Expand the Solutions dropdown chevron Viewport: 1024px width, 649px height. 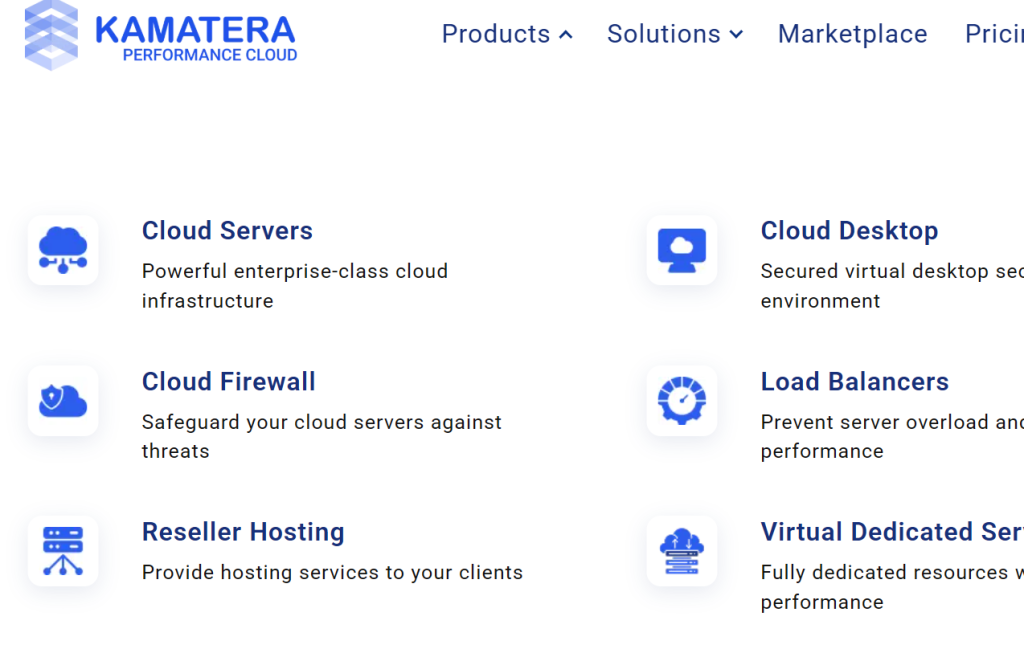coord(736,35)
